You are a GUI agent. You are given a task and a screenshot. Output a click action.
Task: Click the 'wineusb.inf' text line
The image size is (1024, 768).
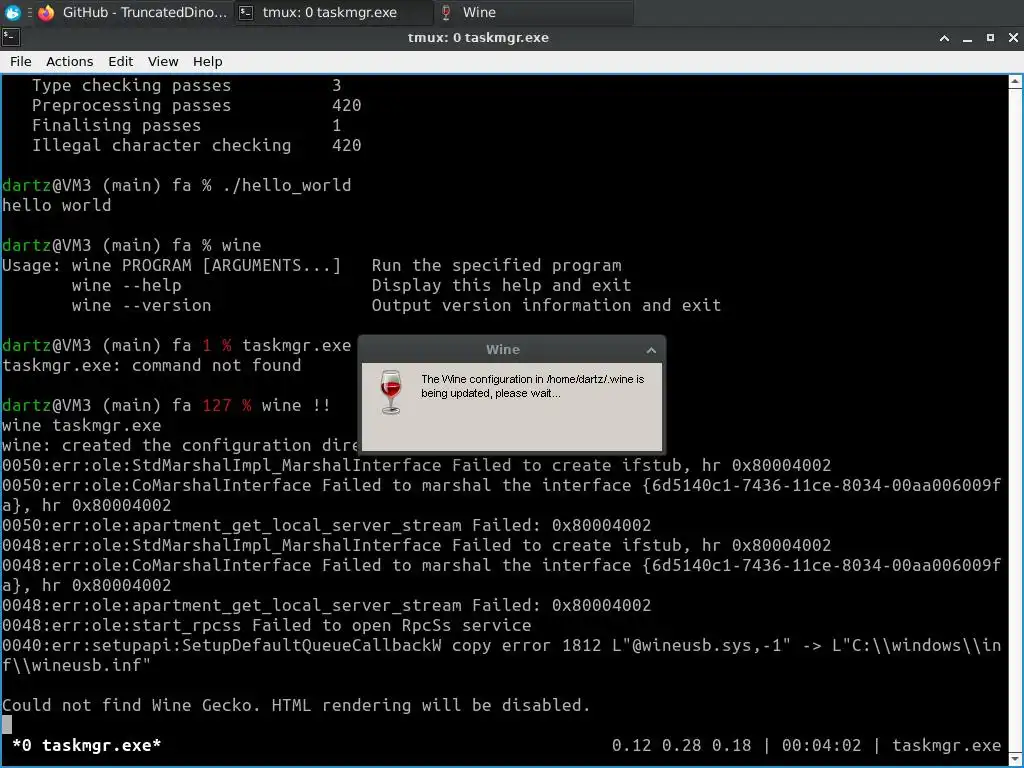point(76,665)
